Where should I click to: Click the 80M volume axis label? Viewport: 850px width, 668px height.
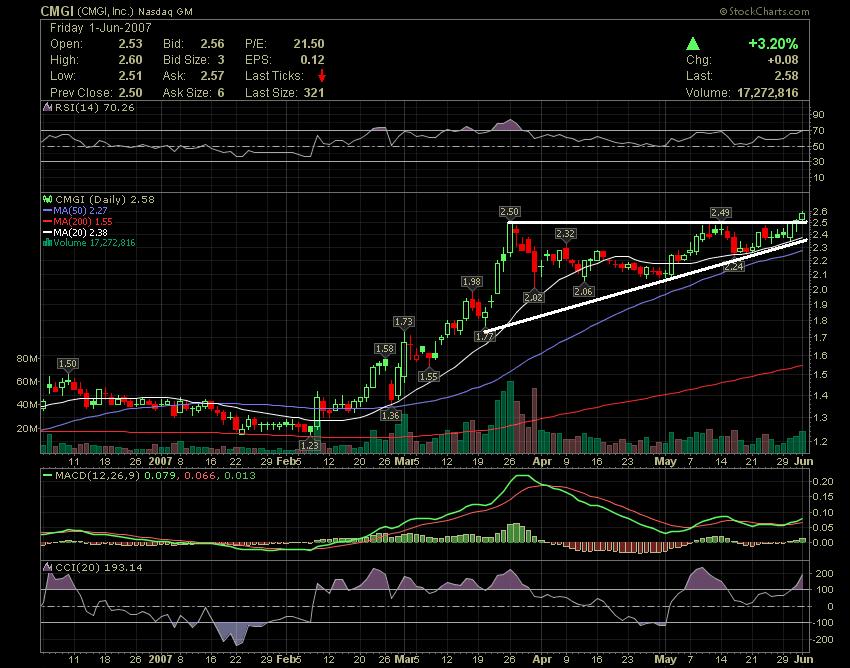click(x=27, y=358)
